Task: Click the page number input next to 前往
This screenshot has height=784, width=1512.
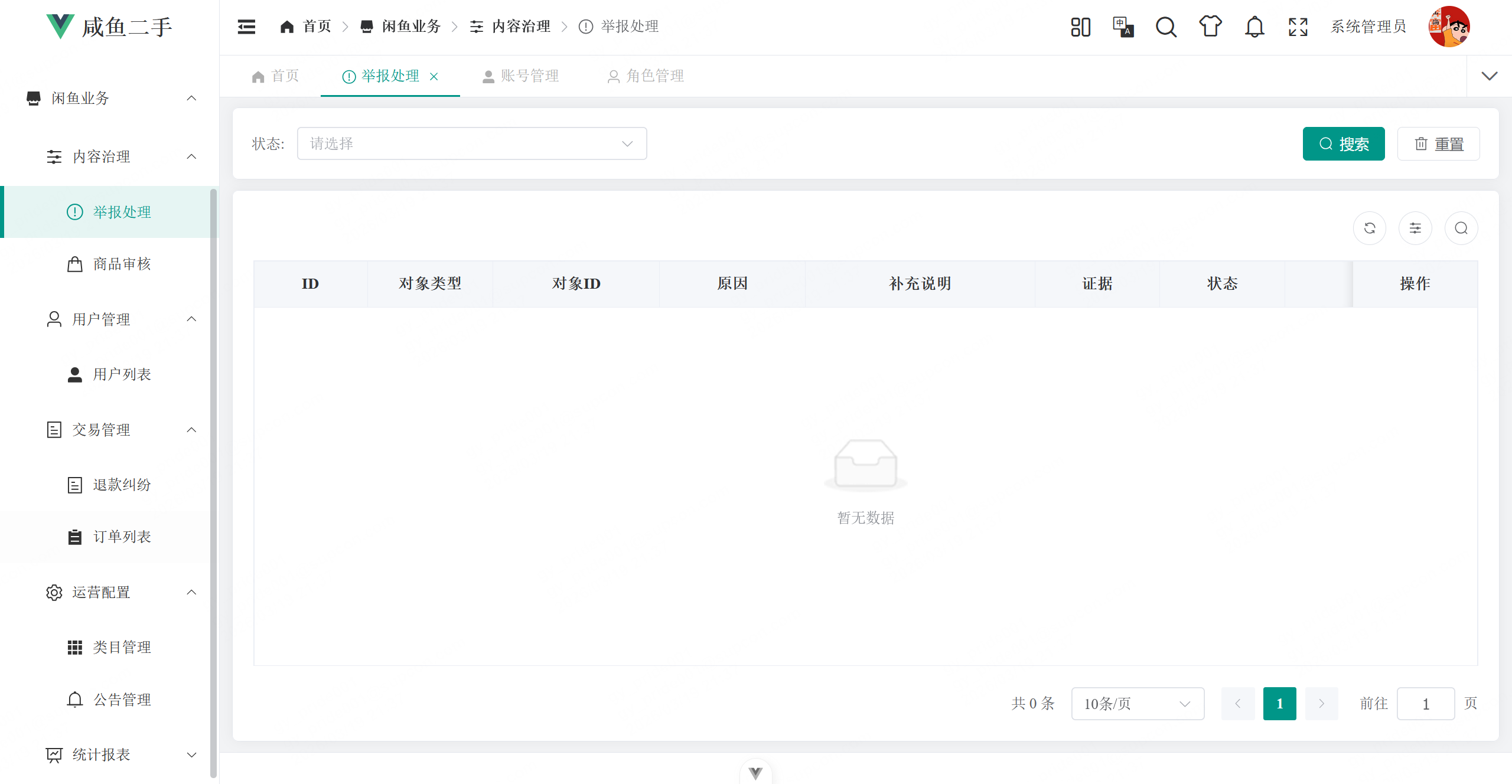Action: pos(1426,703)
